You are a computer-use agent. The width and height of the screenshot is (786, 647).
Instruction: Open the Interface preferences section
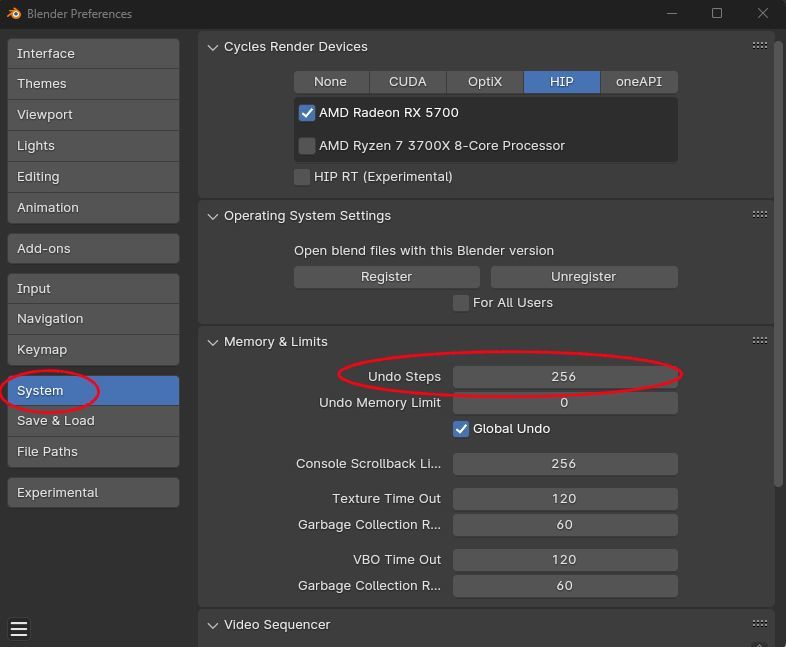pos(93,54)
